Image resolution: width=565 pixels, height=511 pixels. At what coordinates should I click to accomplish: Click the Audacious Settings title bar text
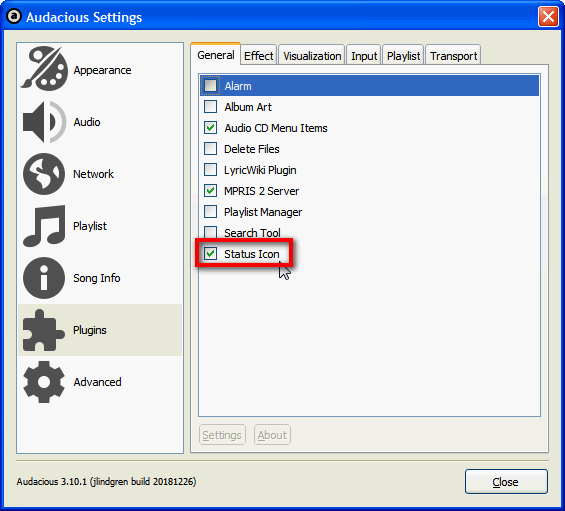click(84, 17)
